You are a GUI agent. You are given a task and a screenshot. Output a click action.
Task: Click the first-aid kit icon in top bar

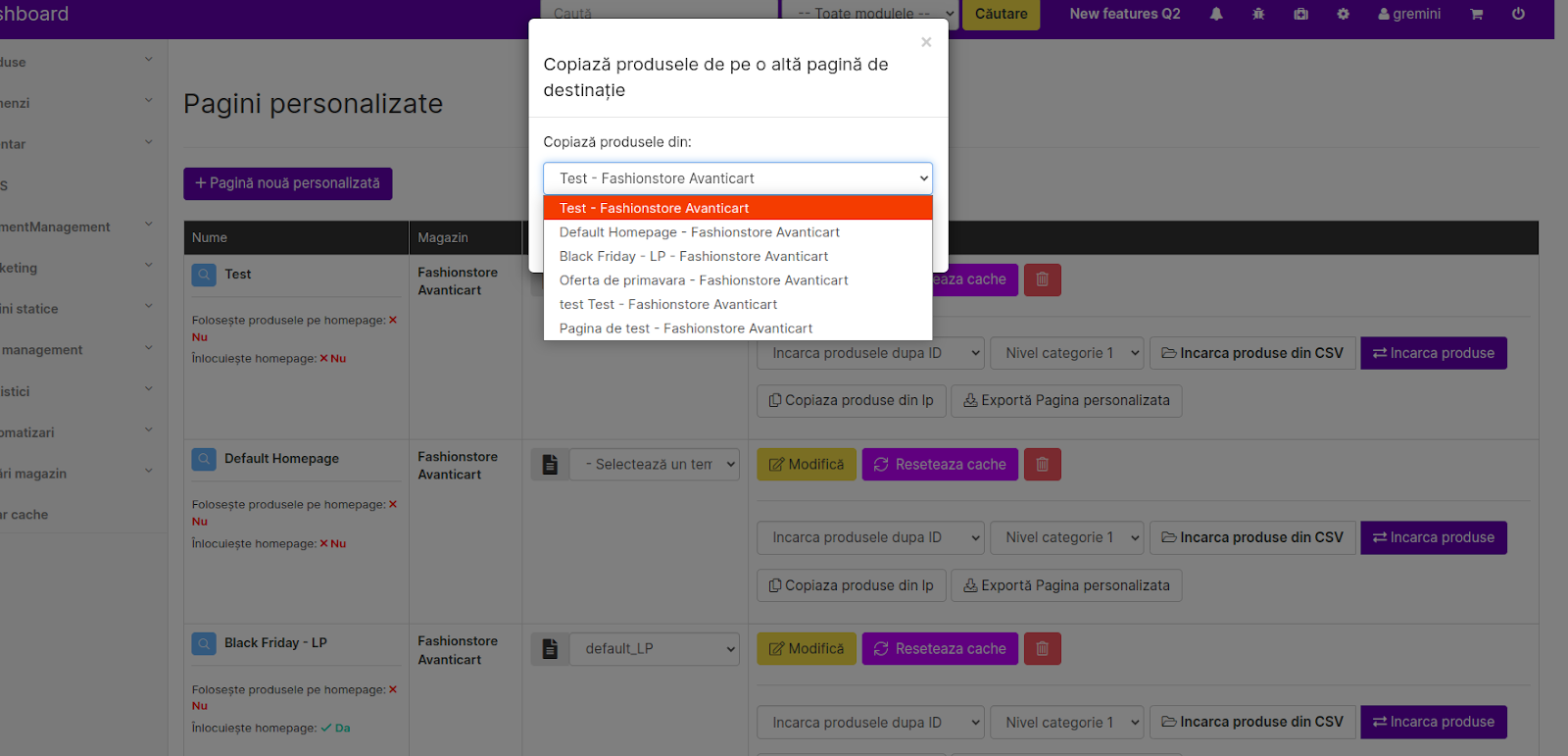click(1300, 14)
